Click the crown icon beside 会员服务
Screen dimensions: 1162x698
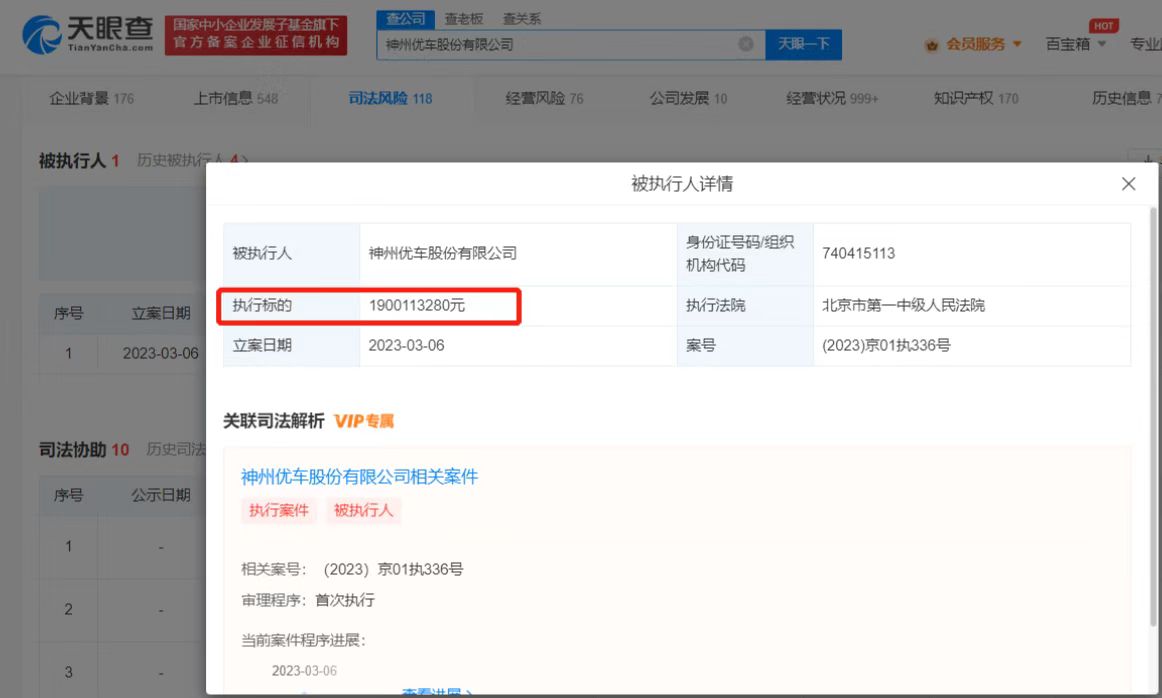coord(932,45)
